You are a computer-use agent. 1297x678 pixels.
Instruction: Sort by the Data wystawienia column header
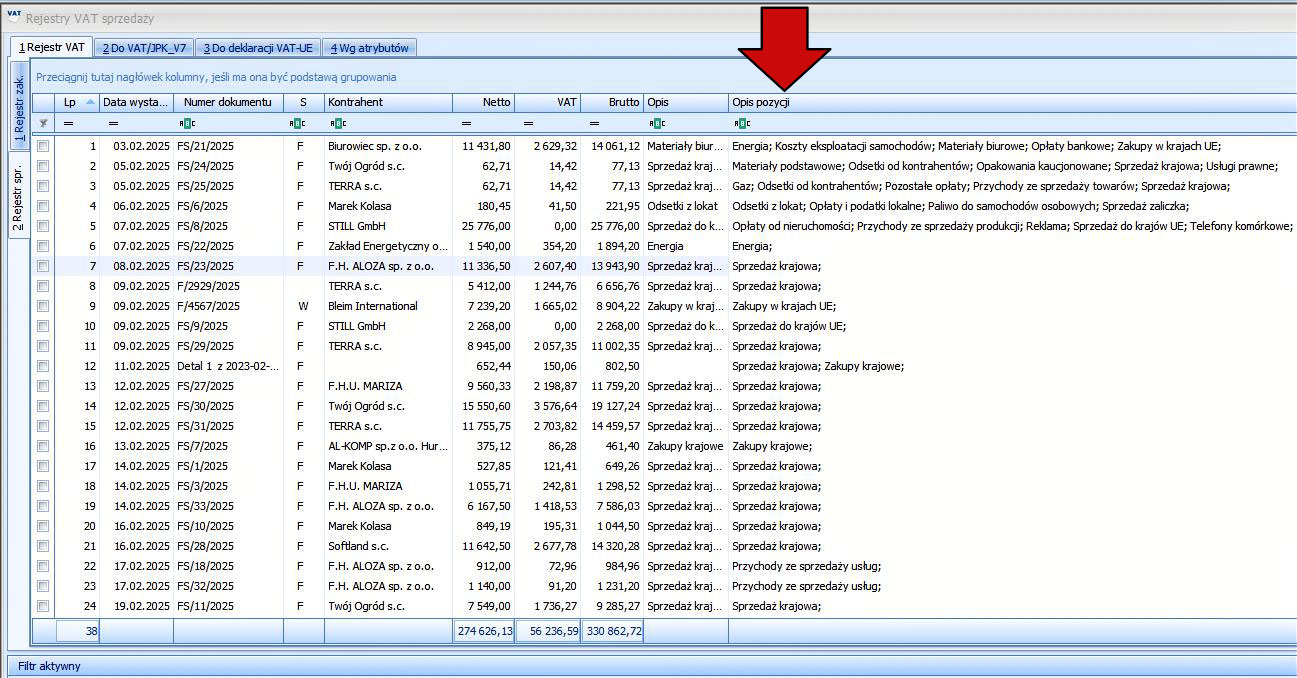[136, 102]
